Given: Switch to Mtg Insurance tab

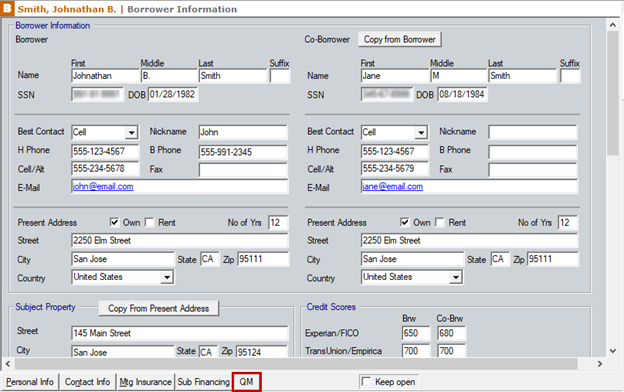Looking at the screenshot, I should pos(146,382).
